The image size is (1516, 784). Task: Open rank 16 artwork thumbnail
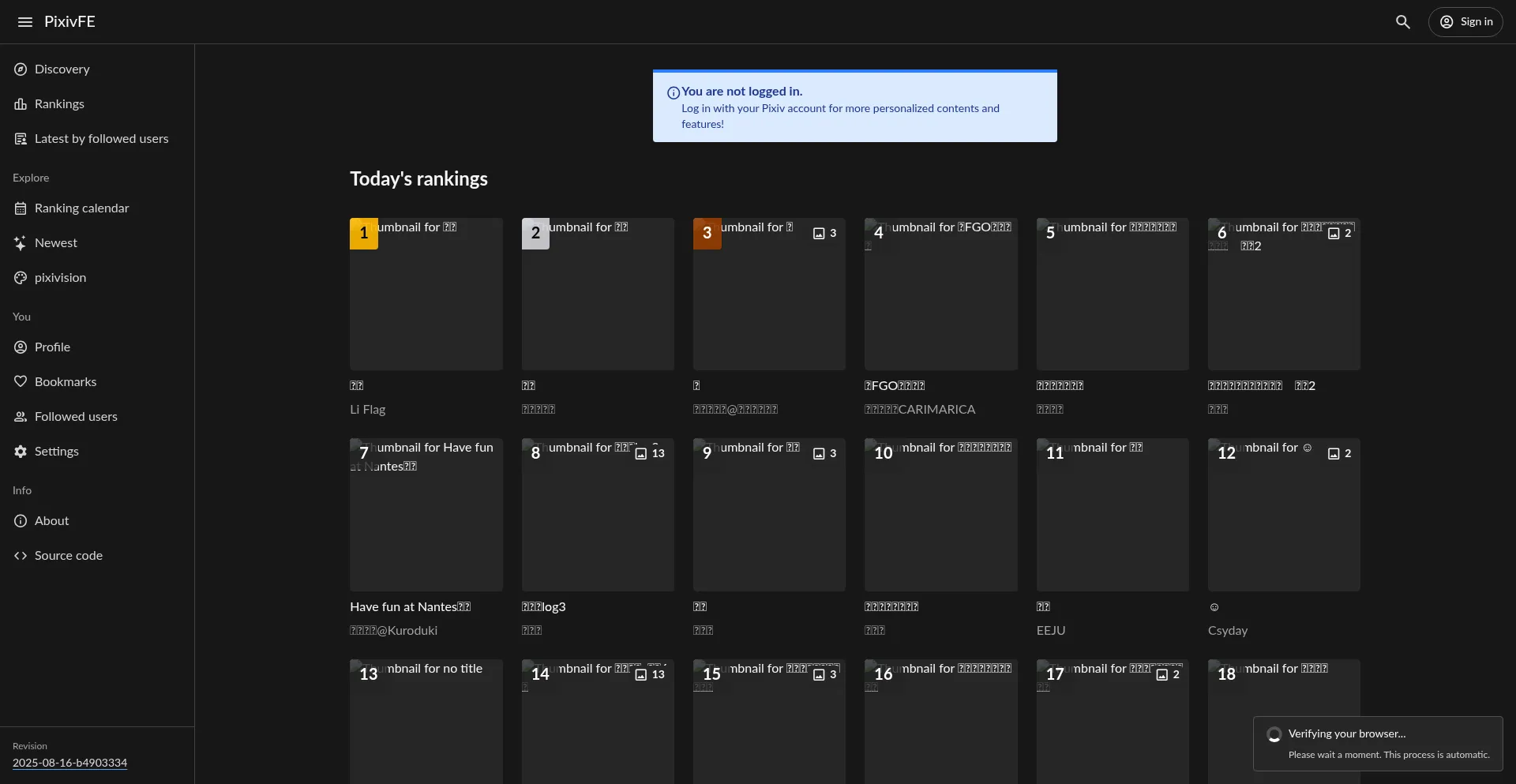click(x=941, y=722)
